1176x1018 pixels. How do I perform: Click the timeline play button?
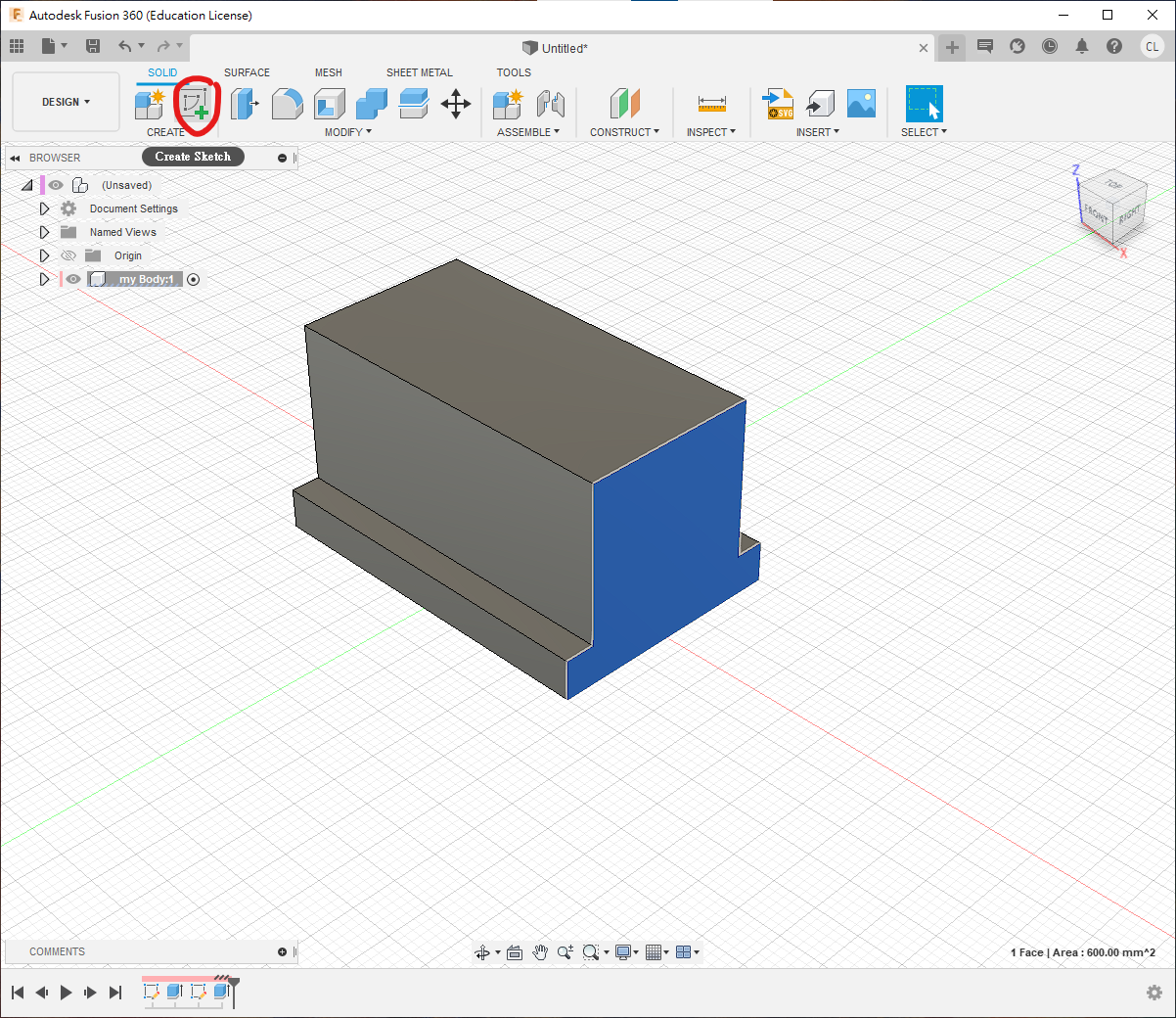(x=66, y=993)
